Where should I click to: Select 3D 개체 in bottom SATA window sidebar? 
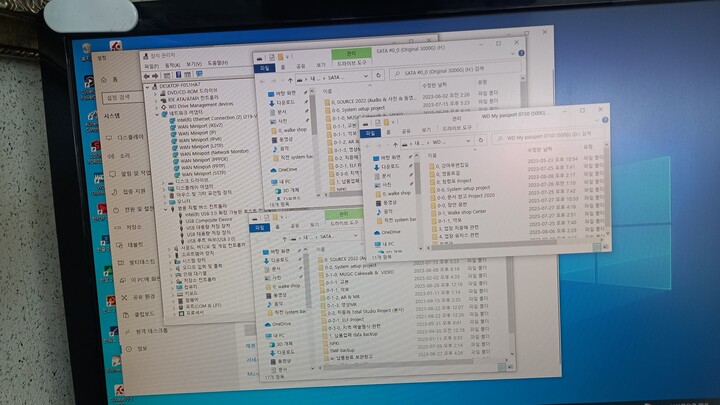pos(281,344)
